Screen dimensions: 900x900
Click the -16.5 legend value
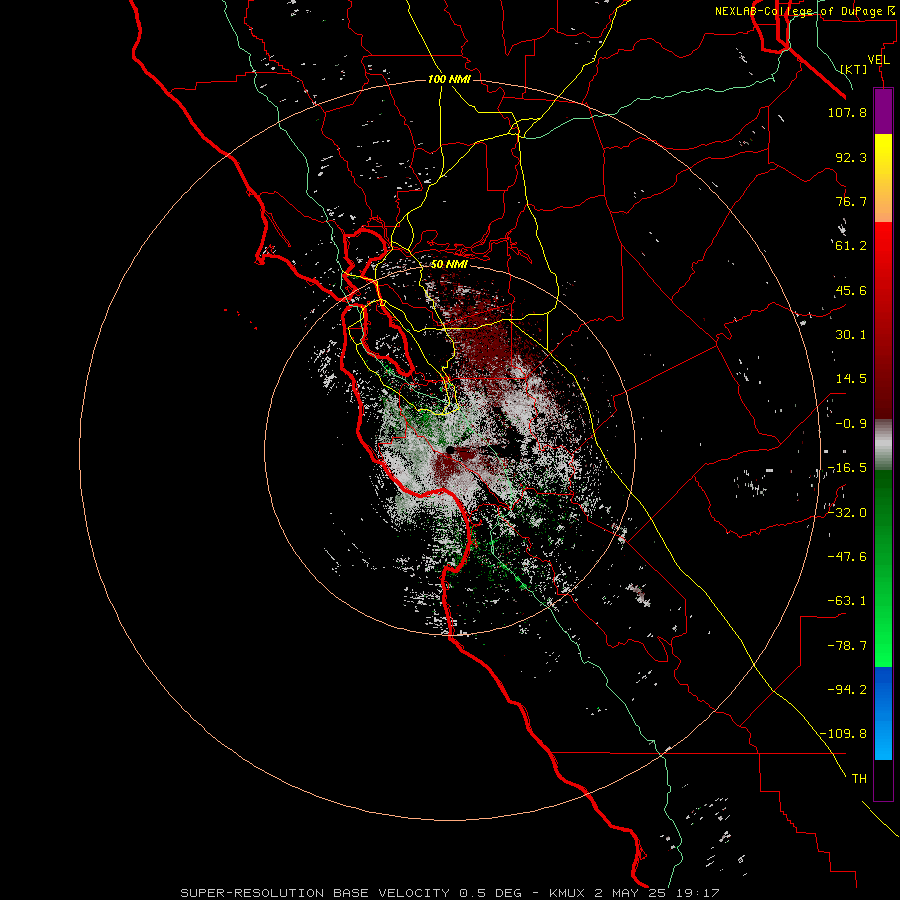(x=847, y=468)
